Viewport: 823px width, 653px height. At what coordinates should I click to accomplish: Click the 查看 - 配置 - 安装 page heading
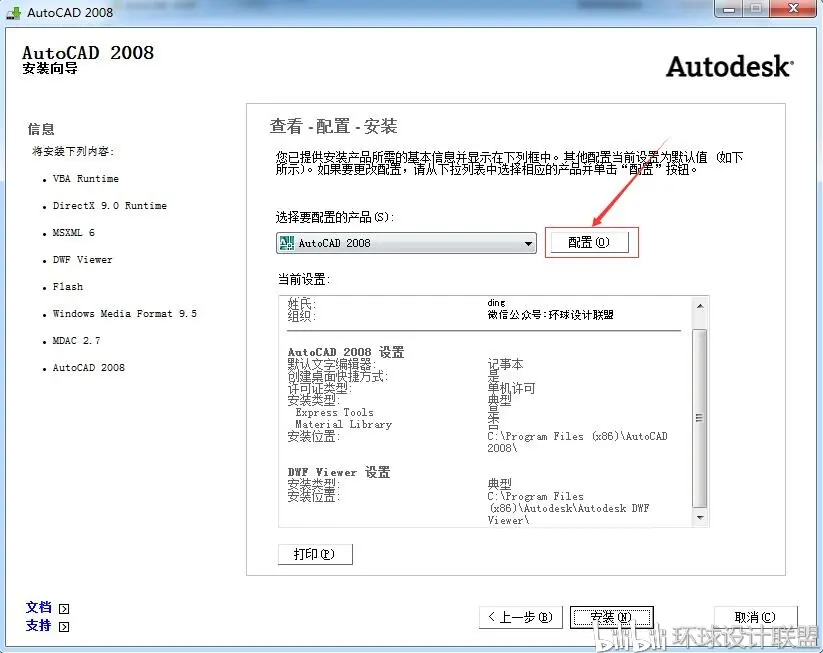[333, 126]
